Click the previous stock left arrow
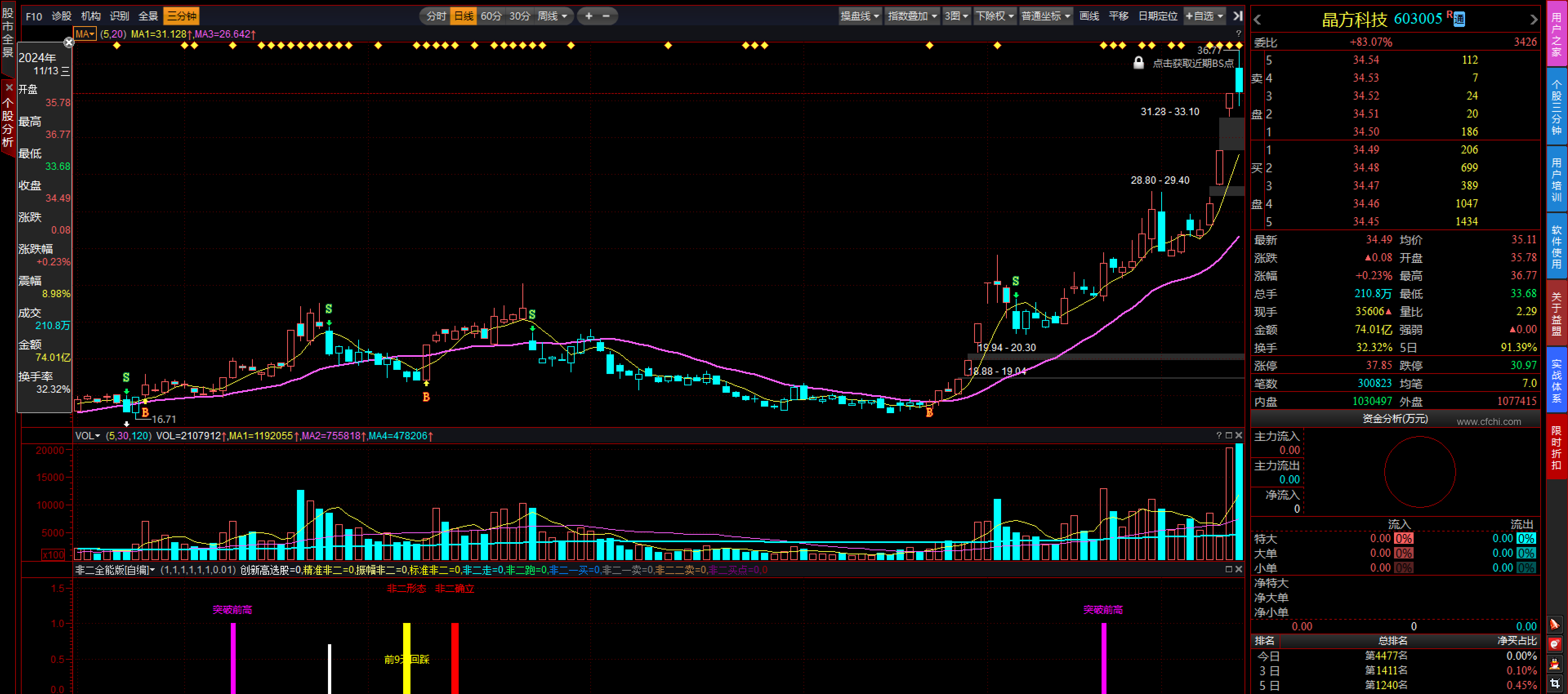This screenshot has height=694, width=1568. coord(1258,20)
